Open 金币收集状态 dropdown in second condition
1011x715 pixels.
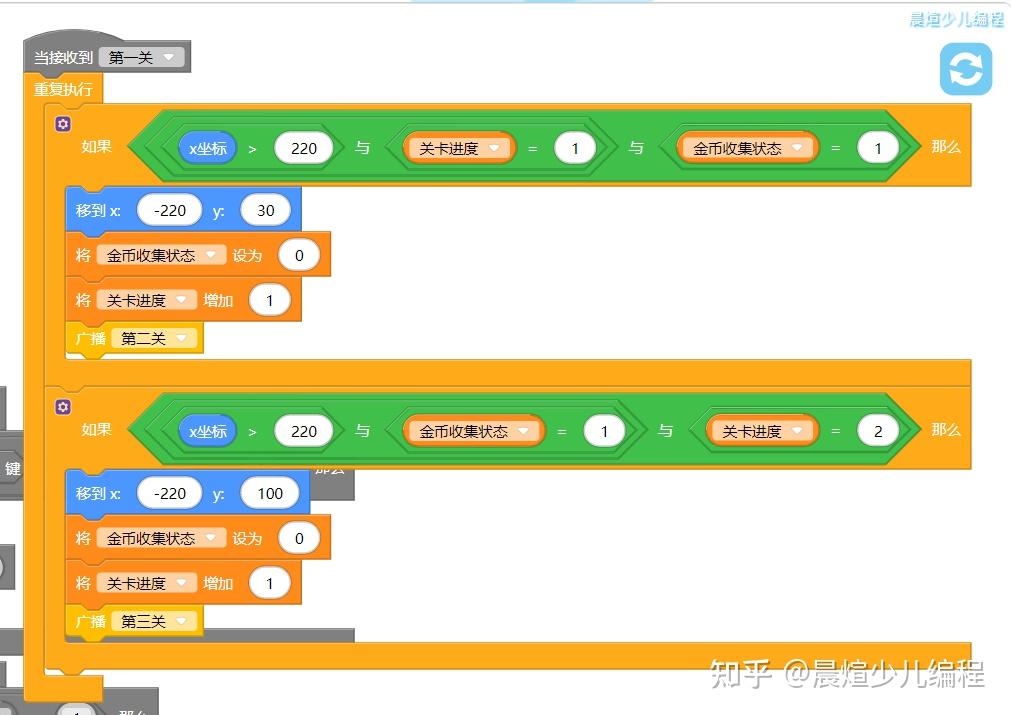(473, 431)
